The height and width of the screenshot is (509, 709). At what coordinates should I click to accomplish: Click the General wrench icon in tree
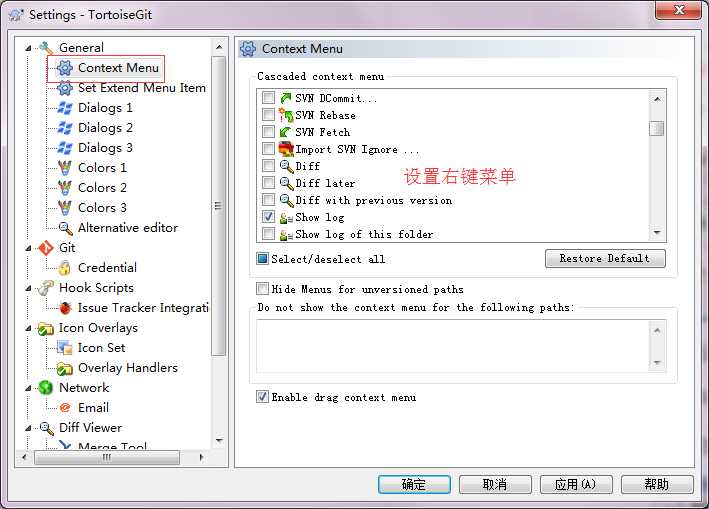[46, 47]
